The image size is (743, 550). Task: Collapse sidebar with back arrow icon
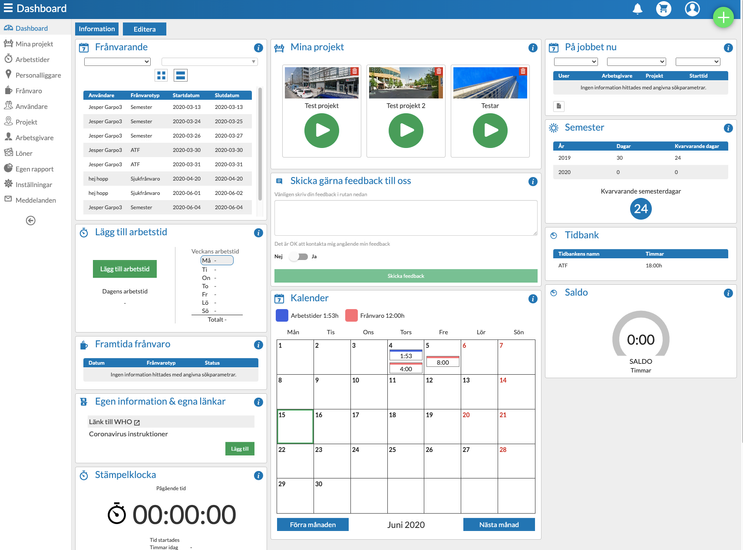tap(31, 220)
